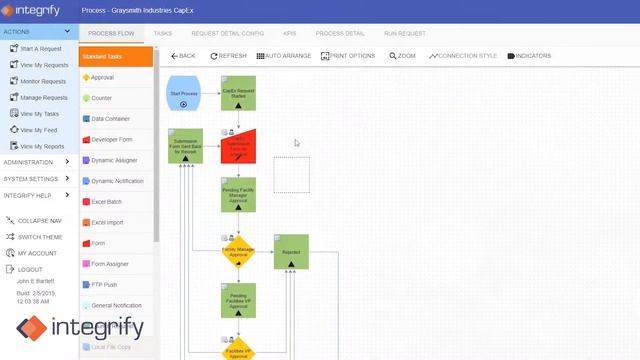Choose the Excel Import task icon
This screenshot has height=360, width=640.
coord(86,222)
